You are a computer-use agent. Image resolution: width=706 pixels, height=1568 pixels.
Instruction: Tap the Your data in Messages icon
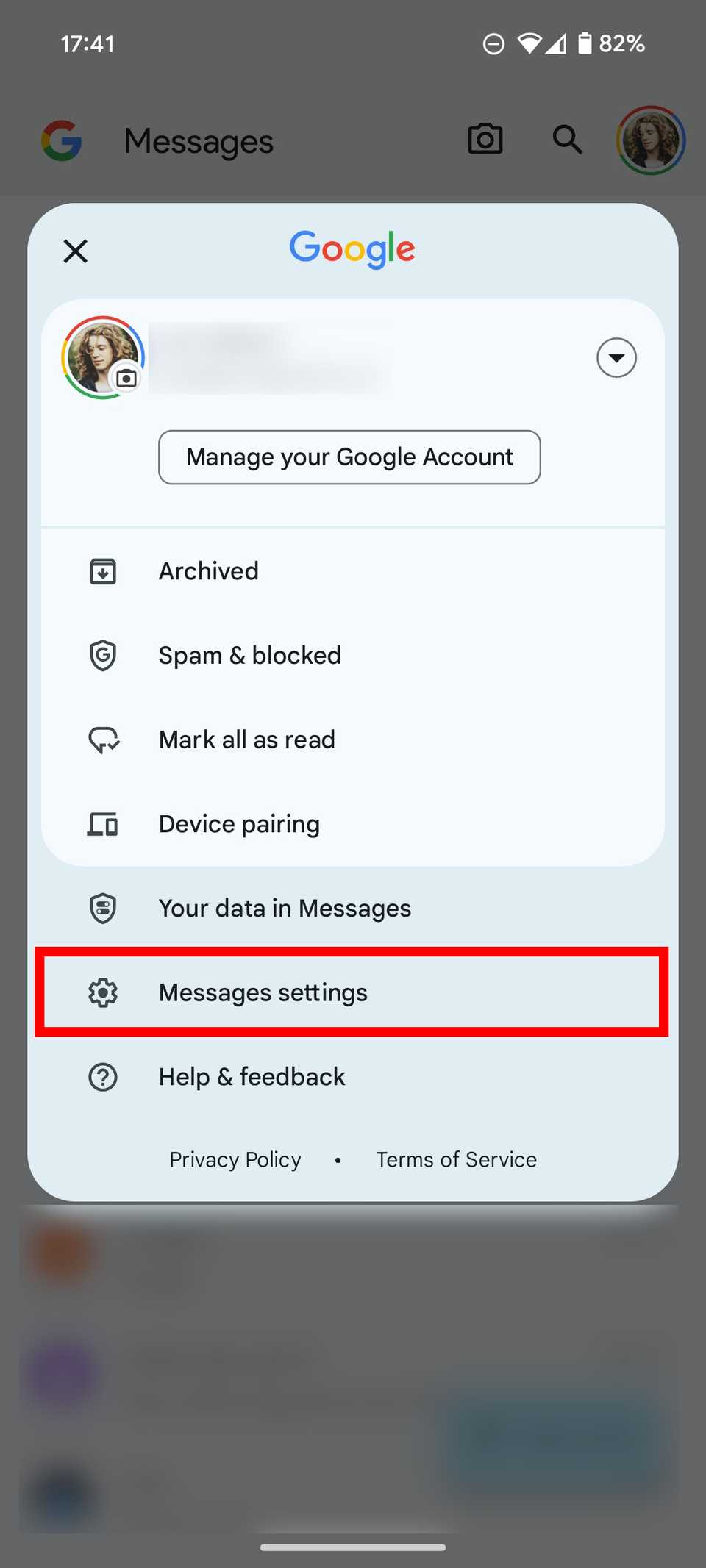pyautogui.click(x=103, y=908)
